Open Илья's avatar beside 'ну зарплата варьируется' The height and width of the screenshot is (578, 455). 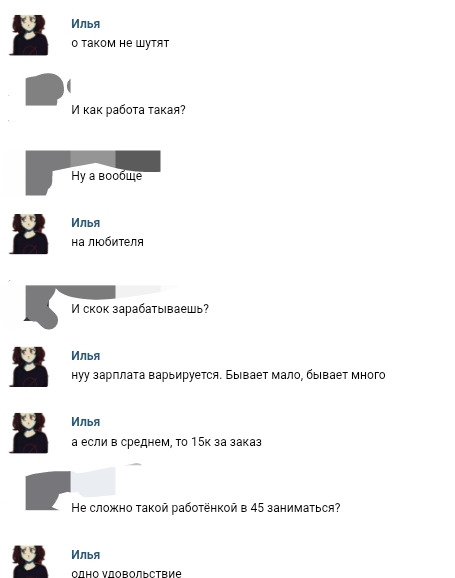click(29, 367)
